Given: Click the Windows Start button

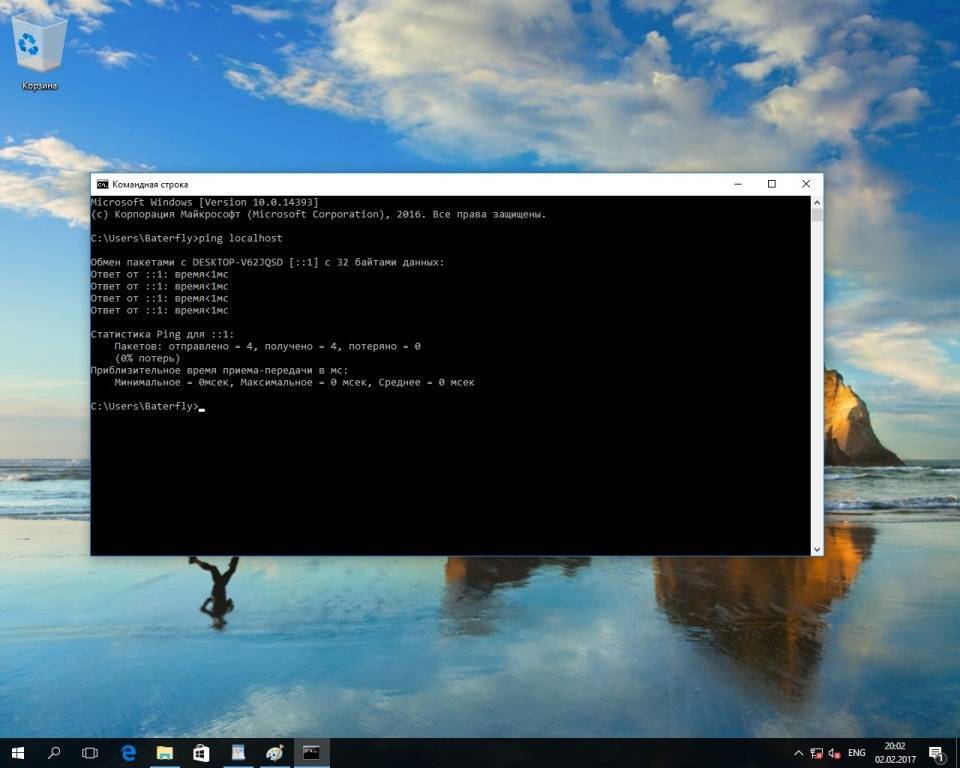Looking at the screenshot, I should tap(17, 752).
